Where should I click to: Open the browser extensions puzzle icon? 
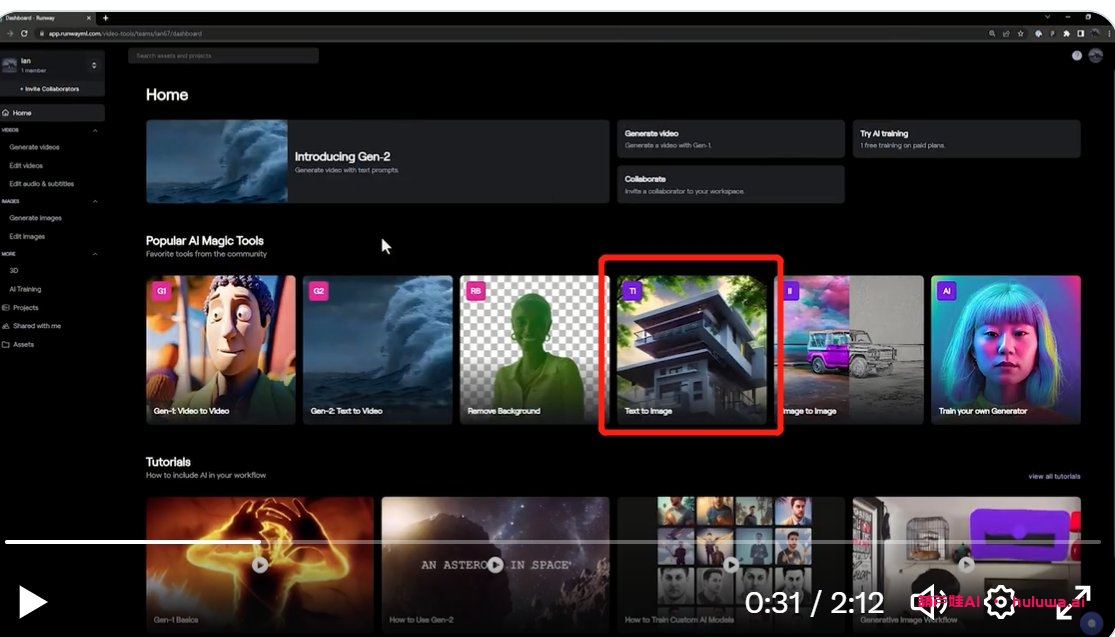[x=1066, y=33]
